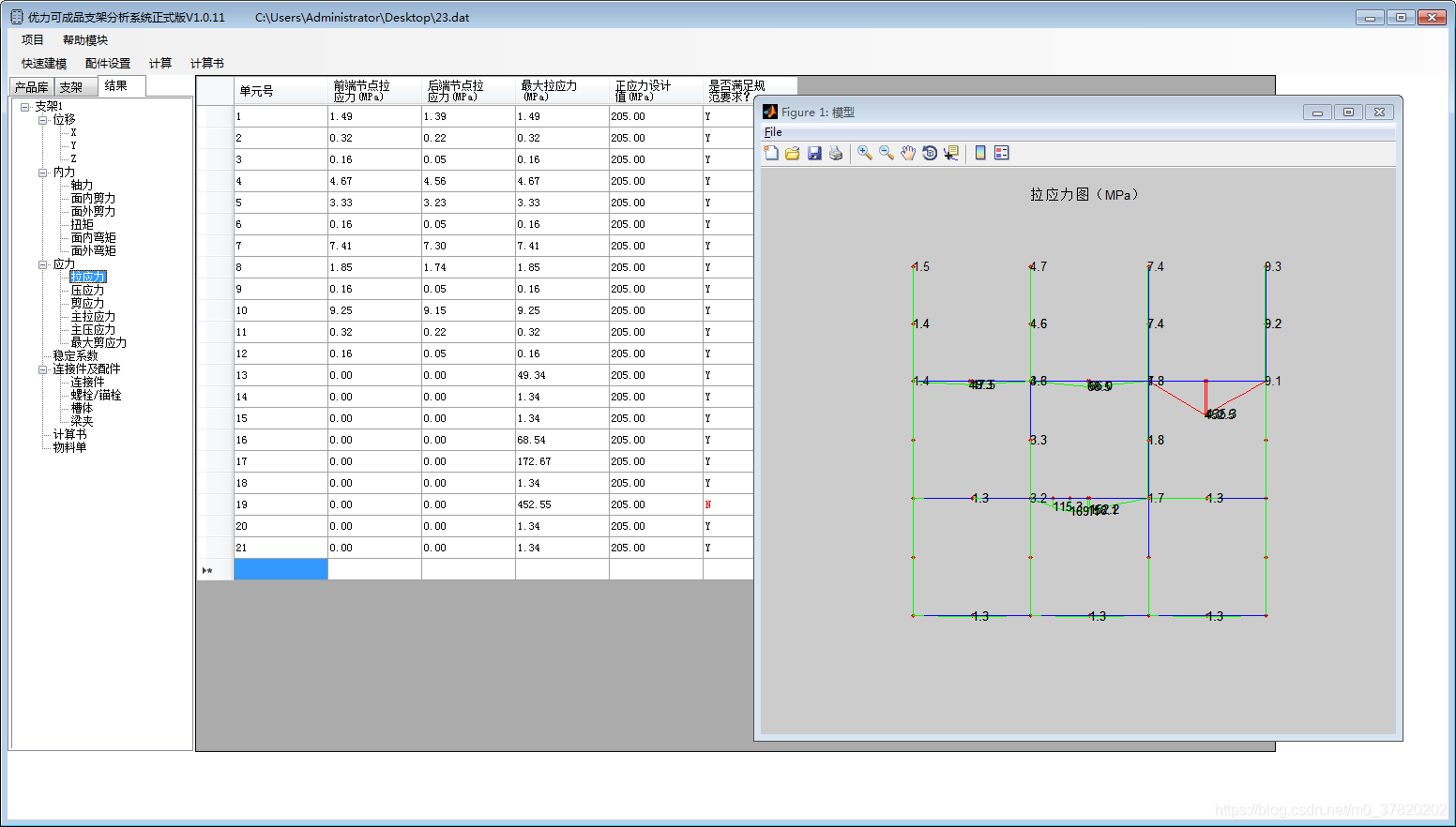Open file icon in Figure toolbar
The image size is (1456, 827).
click(793, 153)
